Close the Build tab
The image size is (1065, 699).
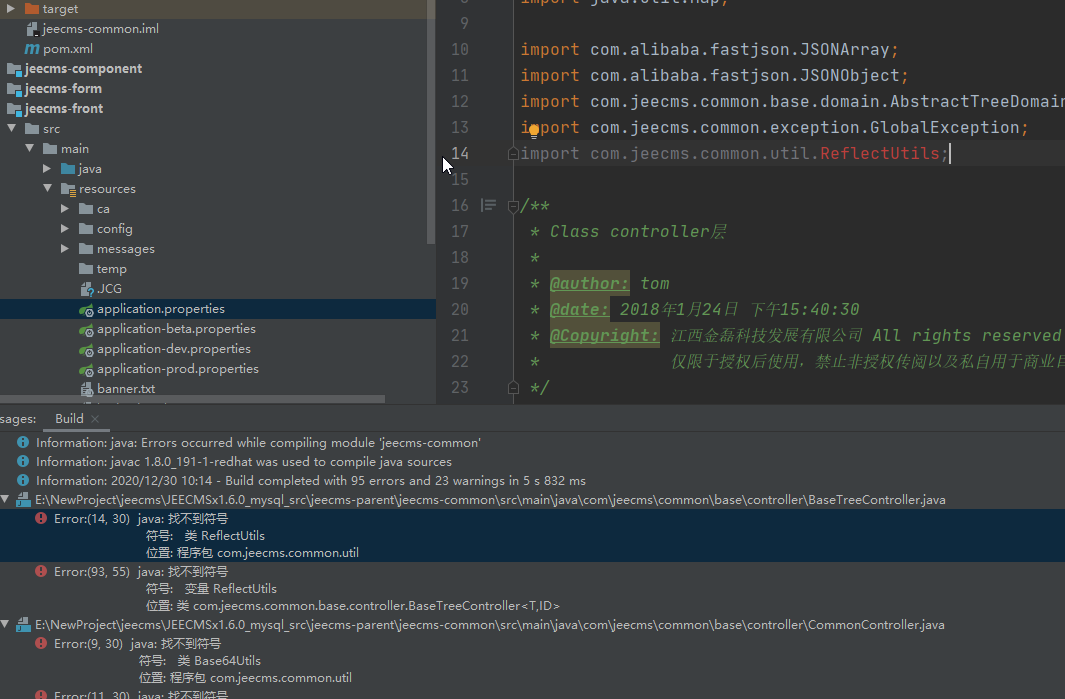point(96,419)
